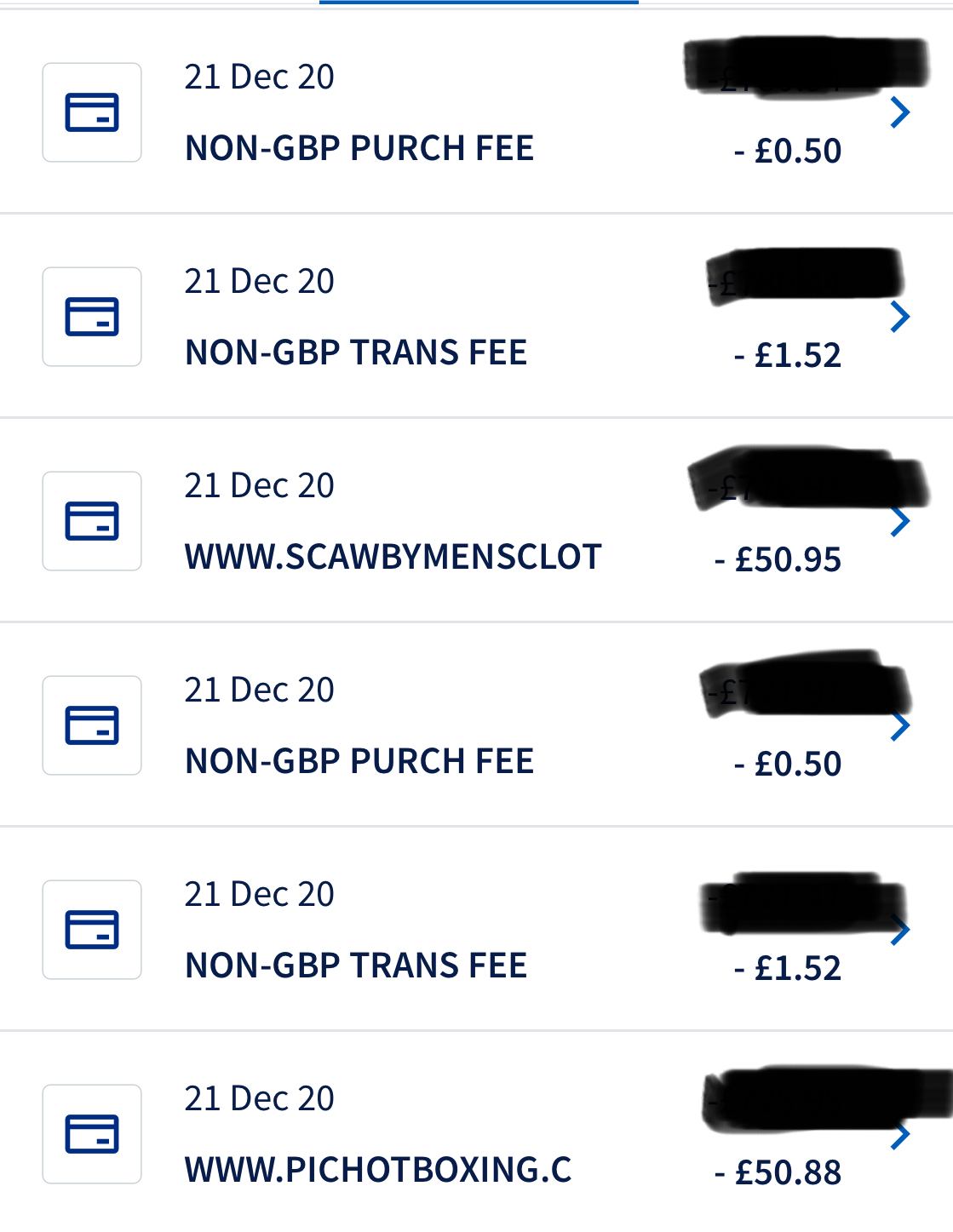
Task: Tap card icon of second NON-GBP PURCH FEE
Action: click(x=92, y=725)
